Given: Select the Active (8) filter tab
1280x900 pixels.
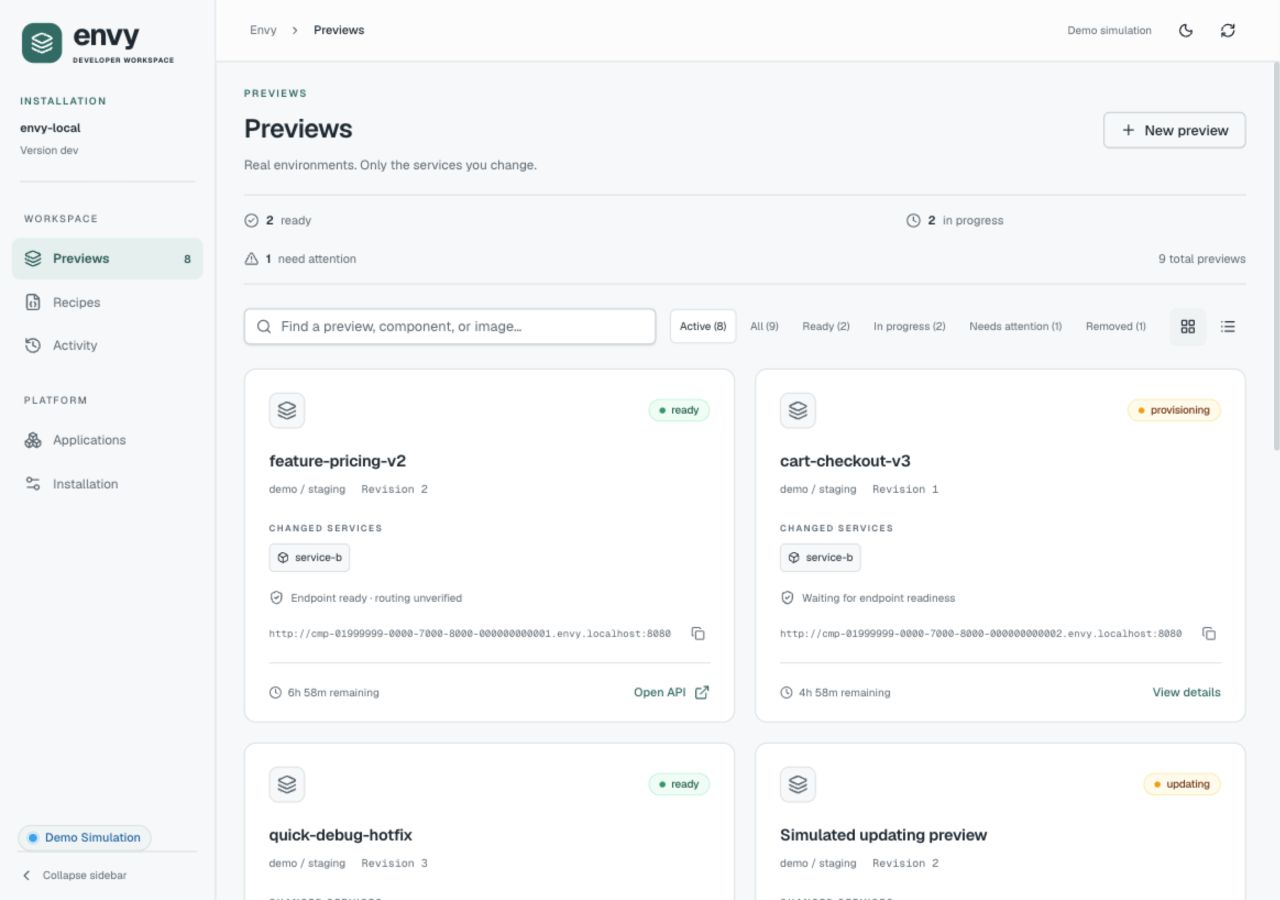Looking at the screenshot, I should [x=703, y=326].
